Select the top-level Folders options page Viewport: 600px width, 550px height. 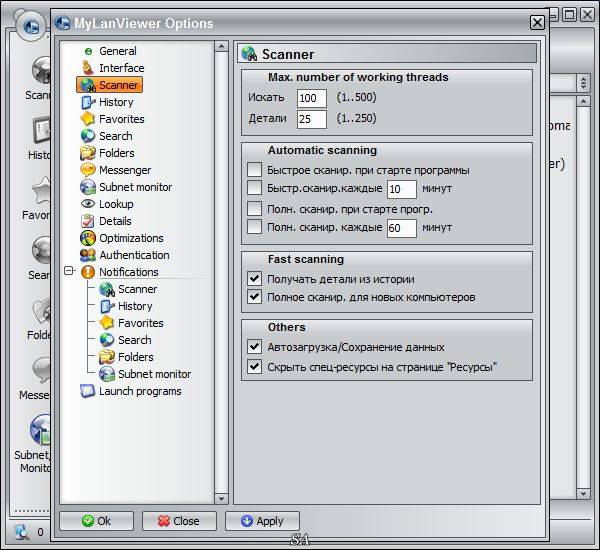point(117,153)
